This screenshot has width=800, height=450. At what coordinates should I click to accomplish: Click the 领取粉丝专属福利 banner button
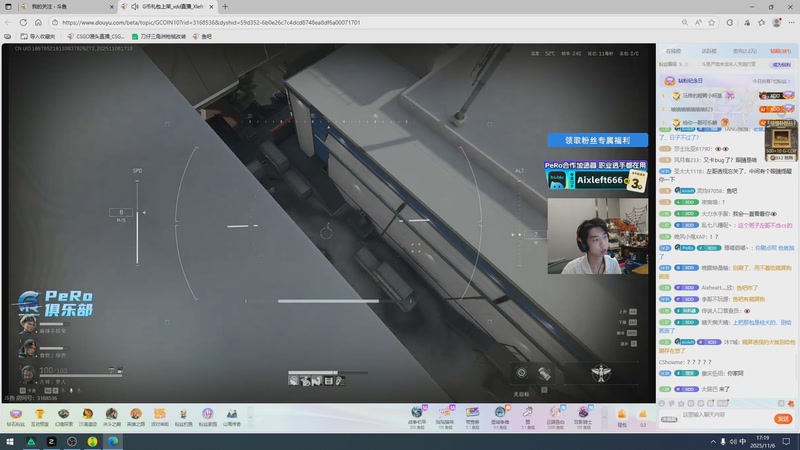(597, 140)
